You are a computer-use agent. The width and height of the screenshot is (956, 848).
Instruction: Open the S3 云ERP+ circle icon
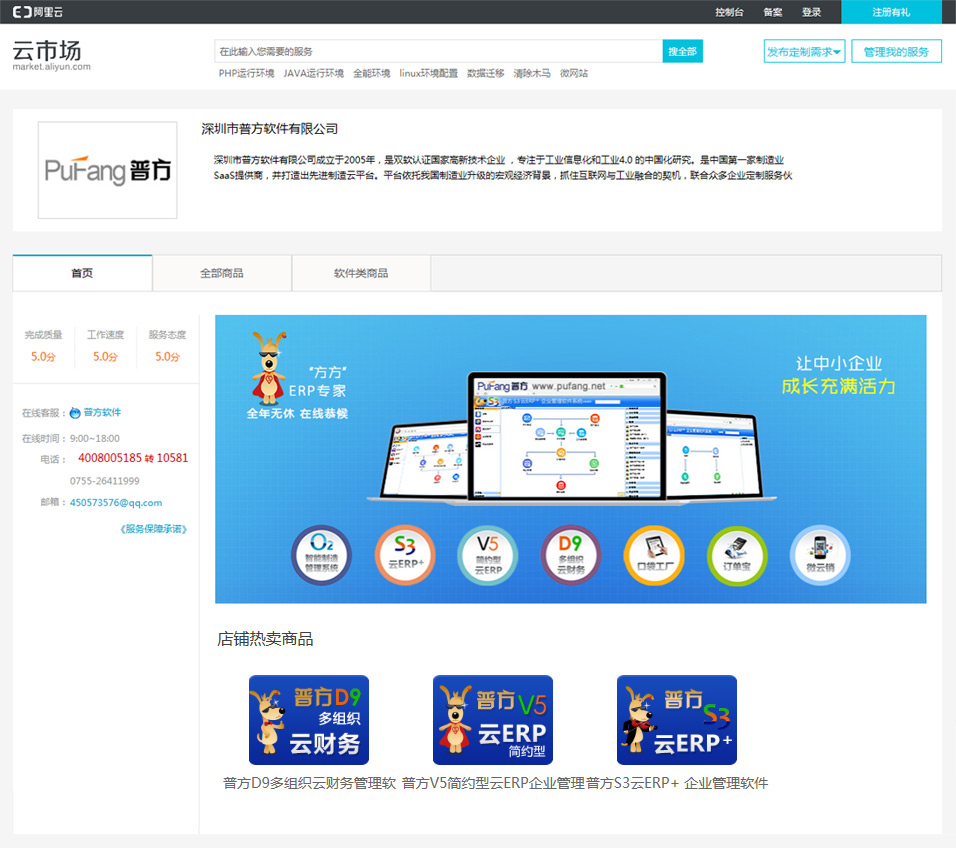click(x=404, y=555)
